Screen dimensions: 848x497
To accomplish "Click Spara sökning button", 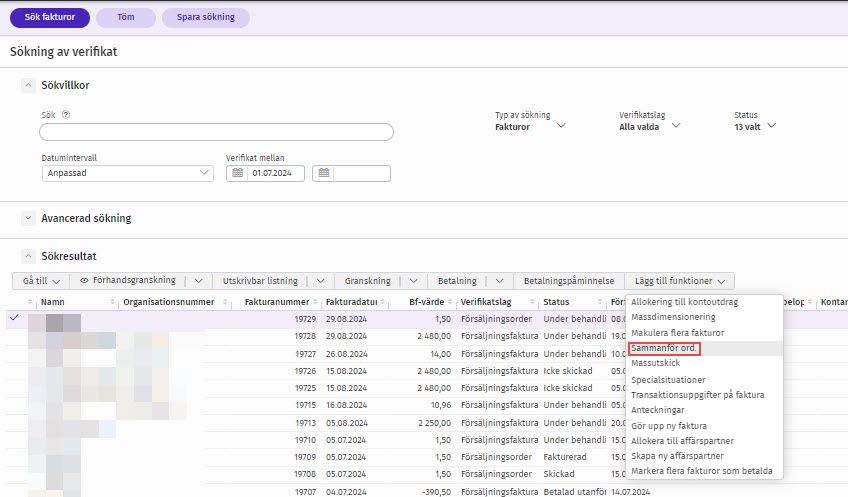I will click(206, 17).
